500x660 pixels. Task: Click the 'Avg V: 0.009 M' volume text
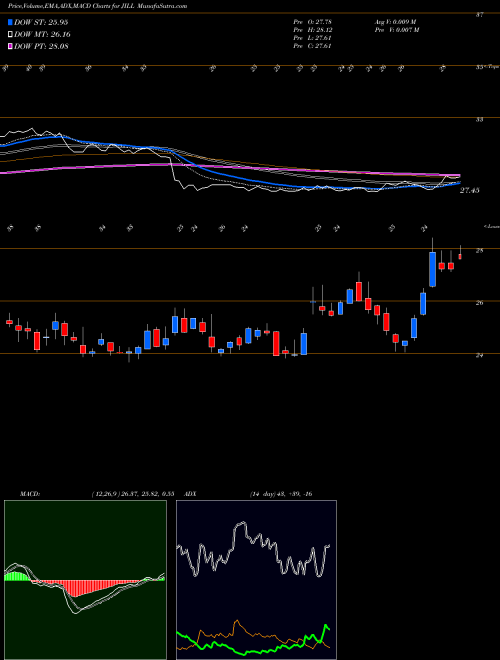click(397, 21)
